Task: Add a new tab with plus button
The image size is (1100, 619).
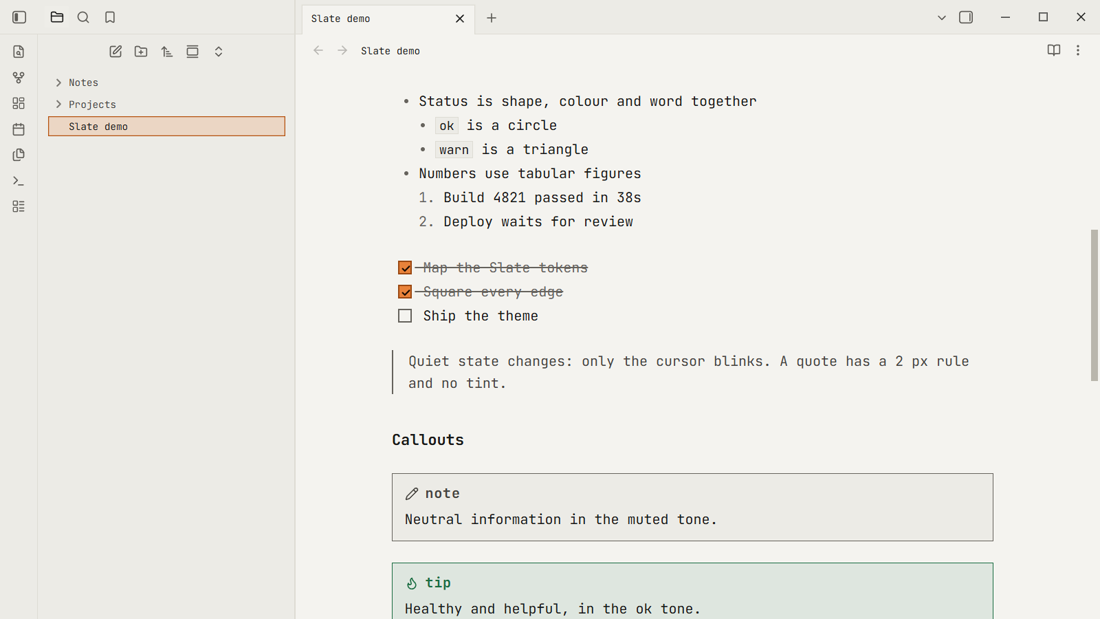Action: tap(491, 18)
